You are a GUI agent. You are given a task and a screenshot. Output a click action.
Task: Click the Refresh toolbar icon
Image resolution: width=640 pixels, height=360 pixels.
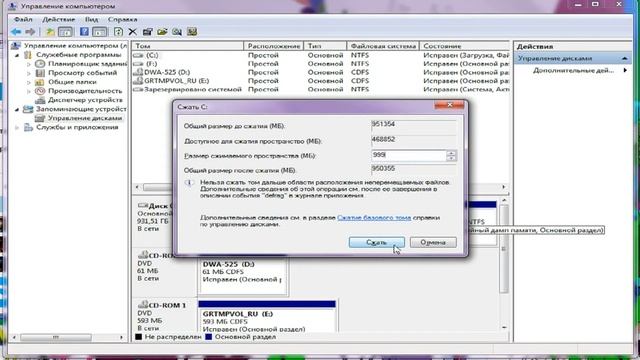pos(118,31)
